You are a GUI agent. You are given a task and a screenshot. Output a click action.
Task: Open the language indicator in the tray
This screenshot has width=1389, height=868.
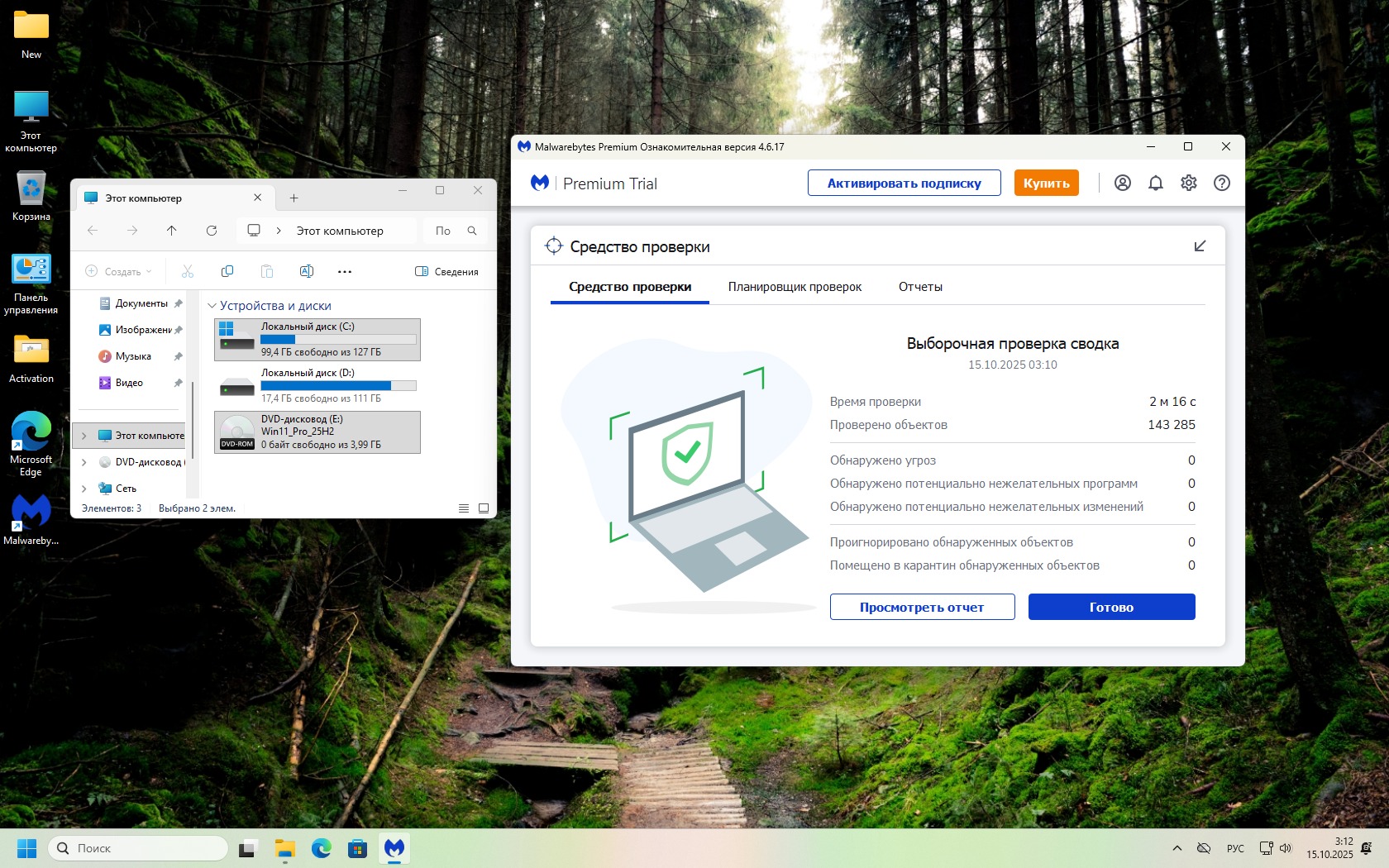1235,848
